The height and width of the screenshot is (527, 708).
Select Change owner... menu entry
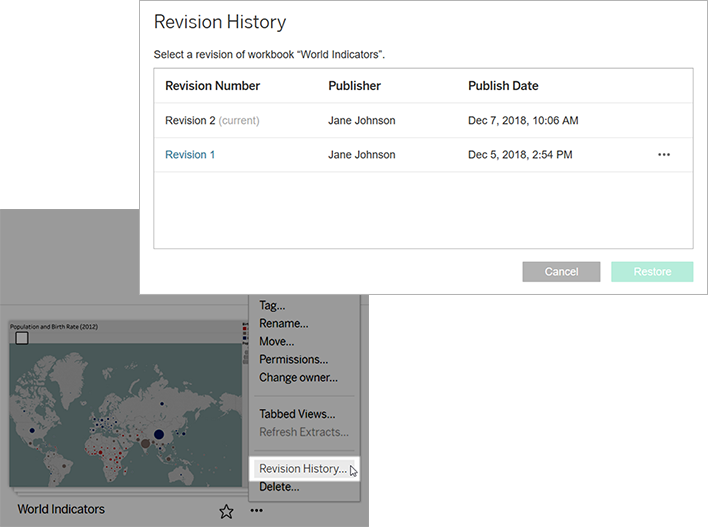point(298,378)
